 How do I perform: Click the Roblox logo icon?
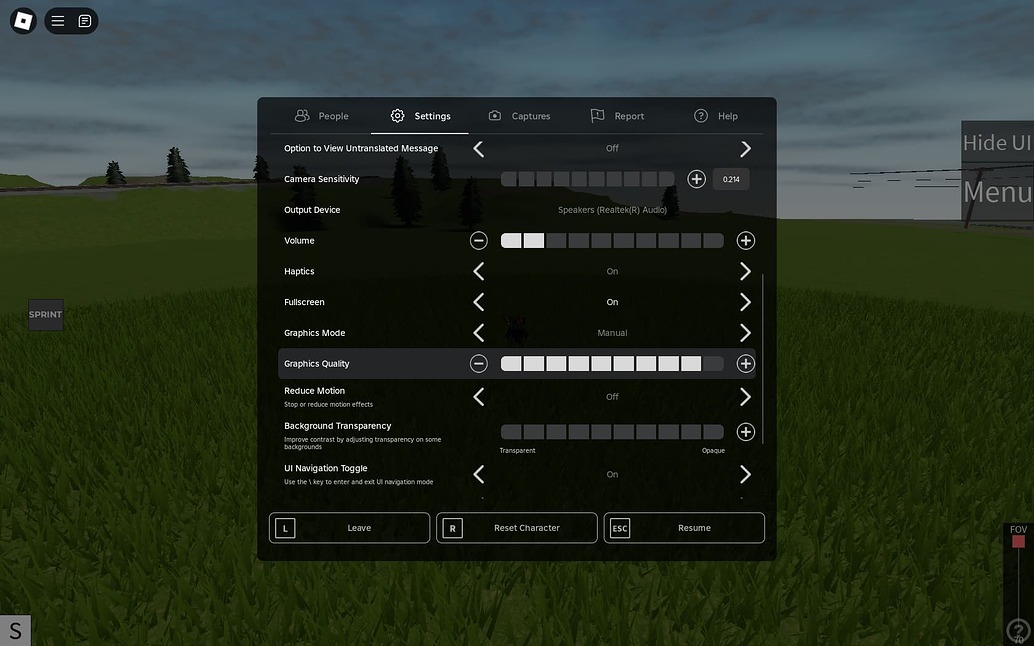21,20
